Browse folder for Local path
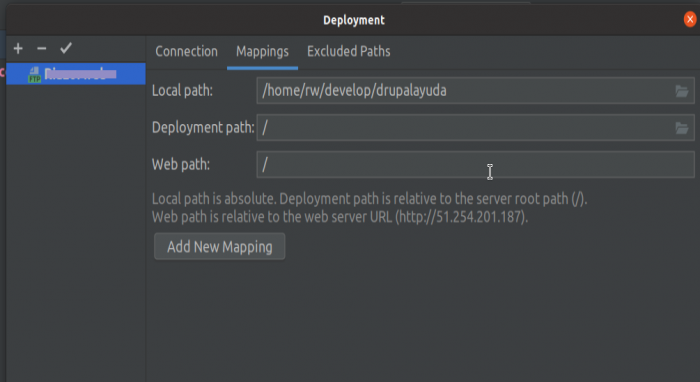700x382 pixels. coord(681,91)
